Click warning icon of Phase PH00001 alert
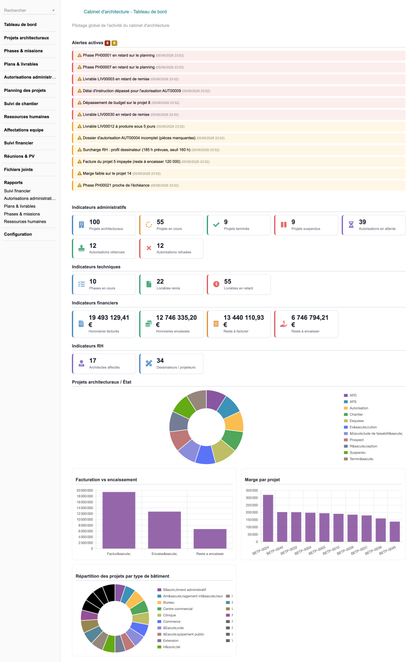The height and width of the screenshot is (662, 416). point(79,55)
